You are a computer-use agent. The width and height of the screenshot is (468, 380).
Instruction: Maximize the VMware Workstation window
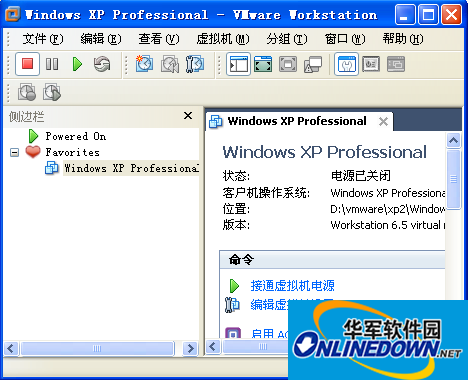pyautogui.click(x=428, y=14)
